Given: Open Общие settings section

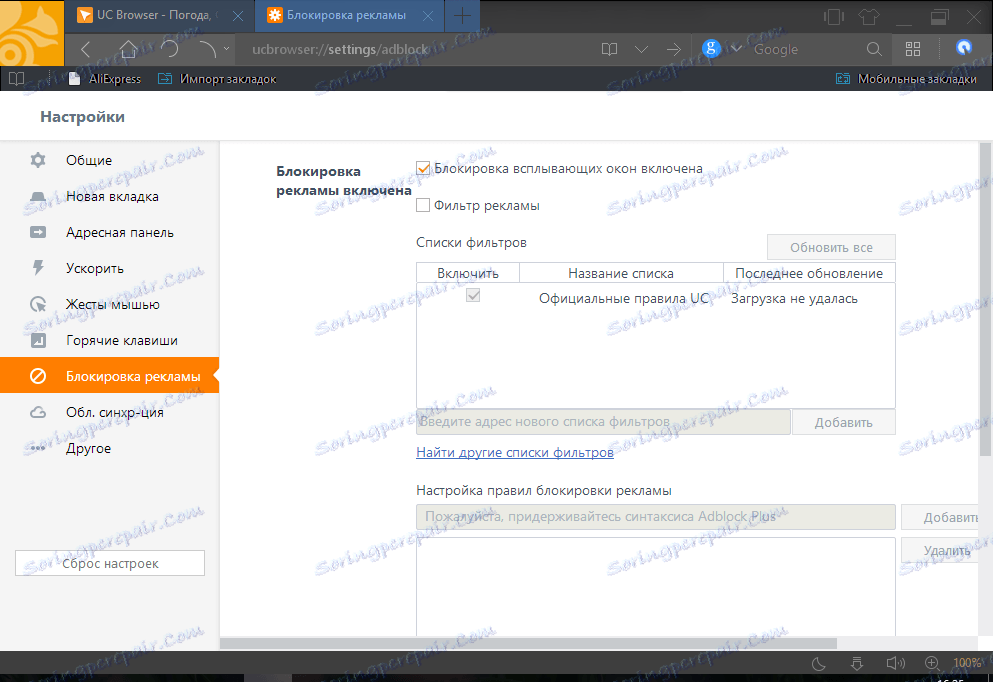Looking at the screenshot, I should point(110,160).
